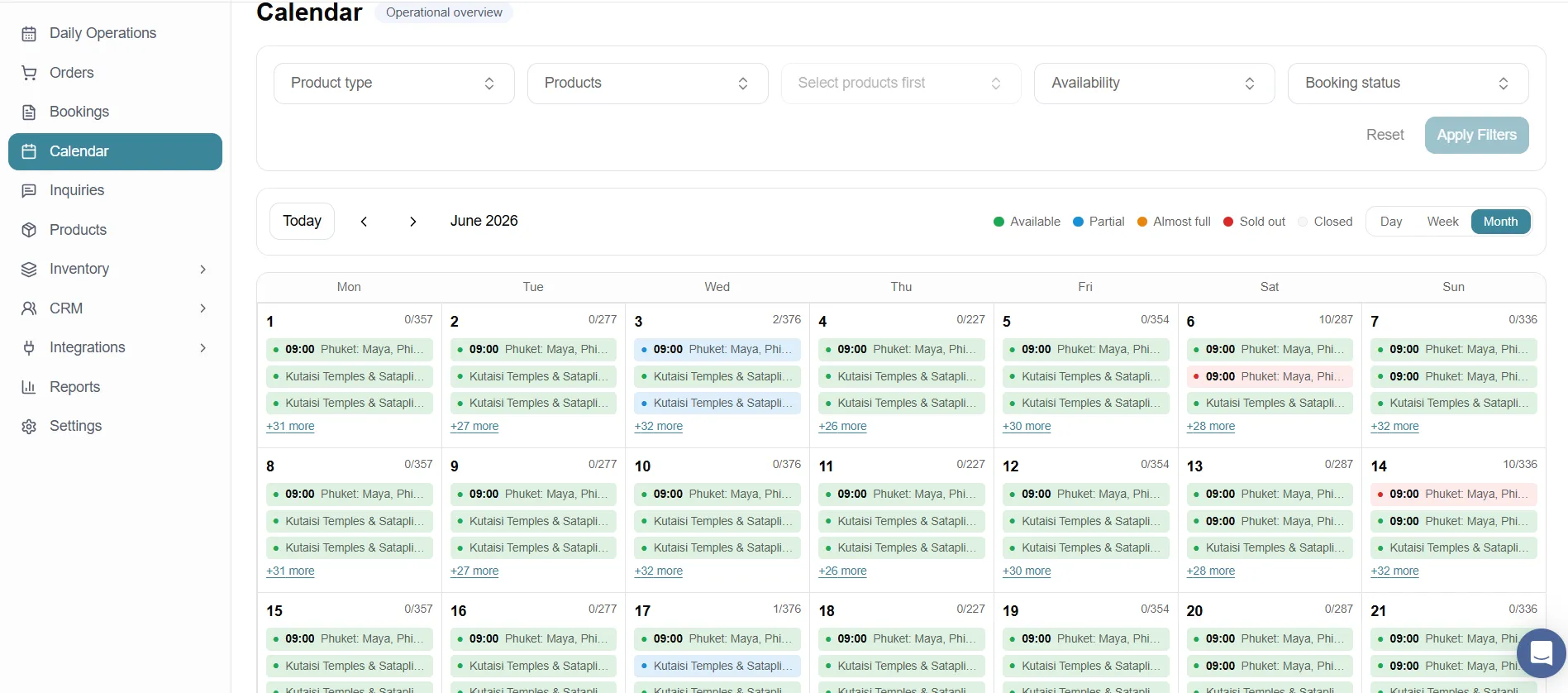Screen dimensions: 1568x693
Task: Select day 18 in the calendar
Action: pyautogui.click(x=827, y=611)
